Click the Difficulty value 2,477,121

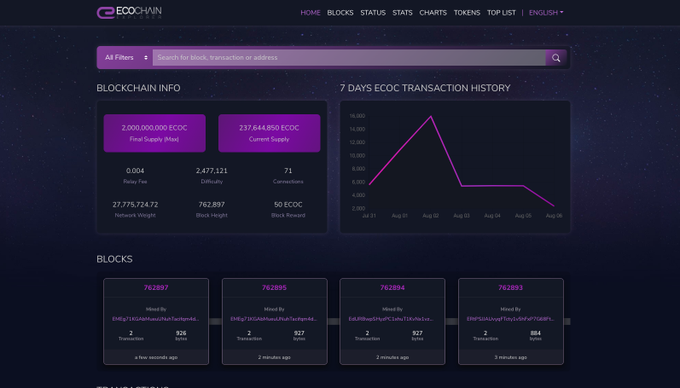tap(212, 171)
